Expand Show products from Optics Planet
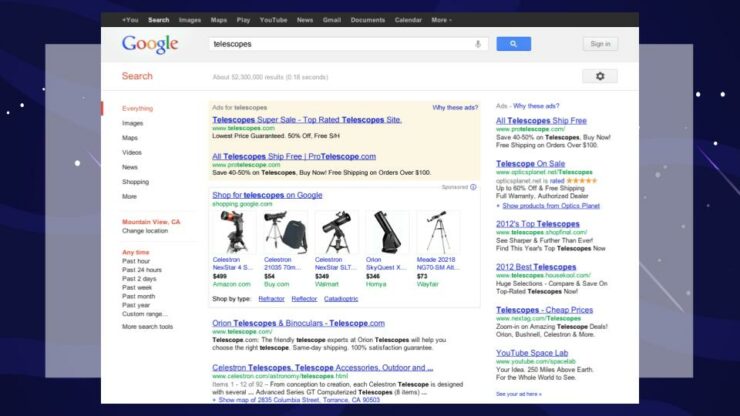Viewport: 740px width, 416px height. pyautogui.click(x=551, y=205)
